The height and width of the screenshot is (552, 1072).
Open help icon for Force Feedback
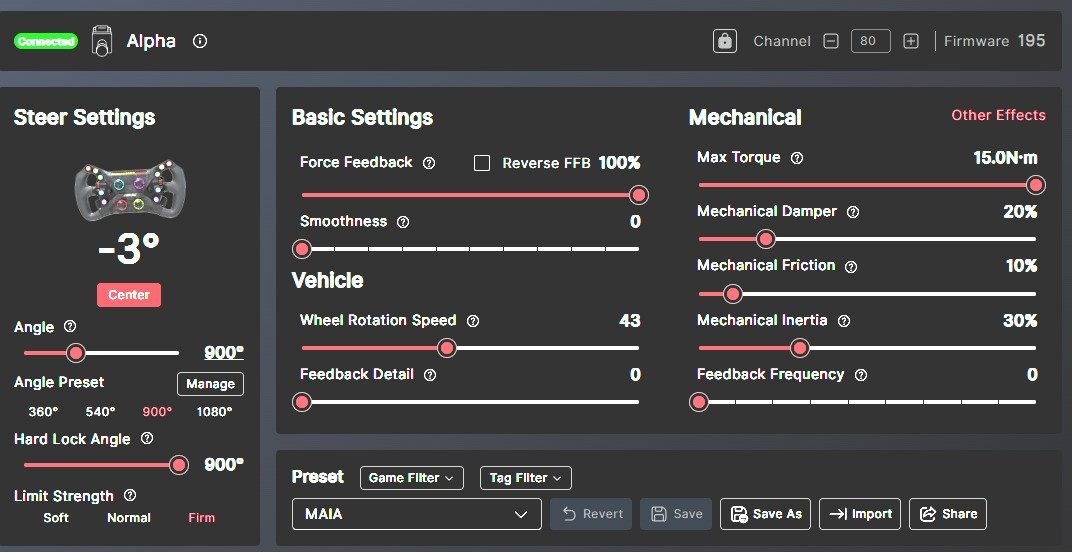tap(429, 163)
